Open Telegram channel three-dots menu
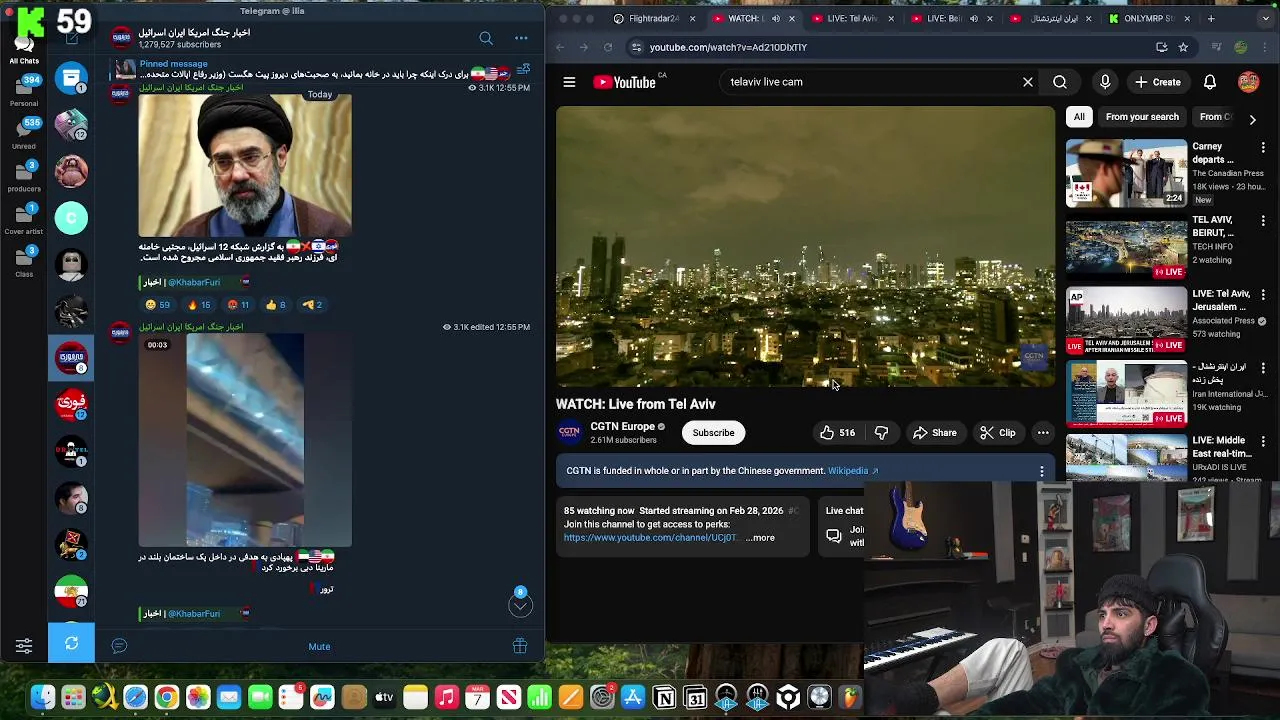This screenshot has height=720, width=1280. coord(521,38)
